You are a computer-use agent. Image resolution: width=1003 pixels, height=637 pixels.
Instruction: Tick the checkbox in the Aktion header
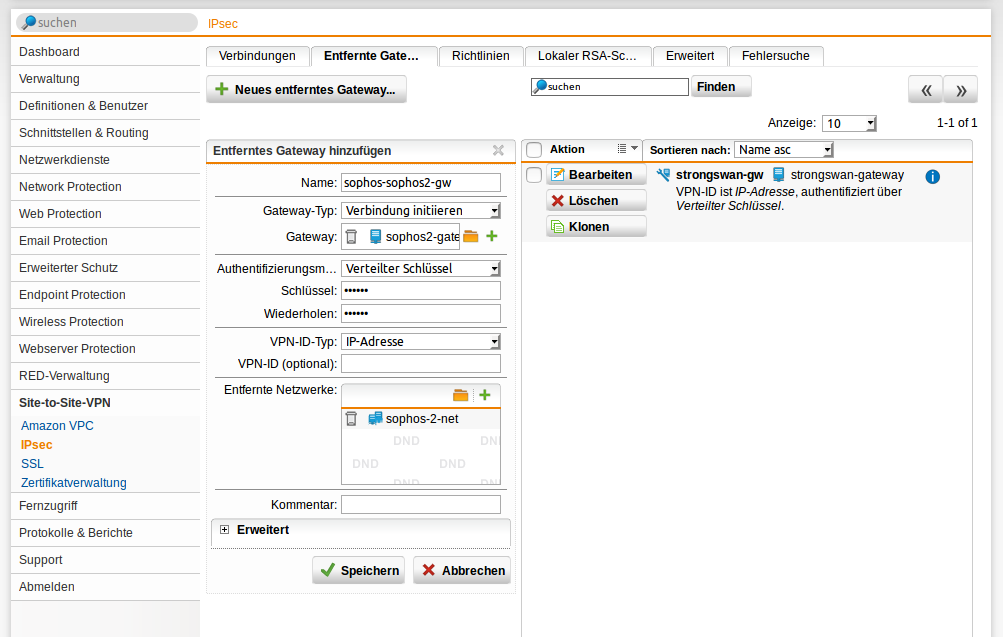(x=533, y=150)
